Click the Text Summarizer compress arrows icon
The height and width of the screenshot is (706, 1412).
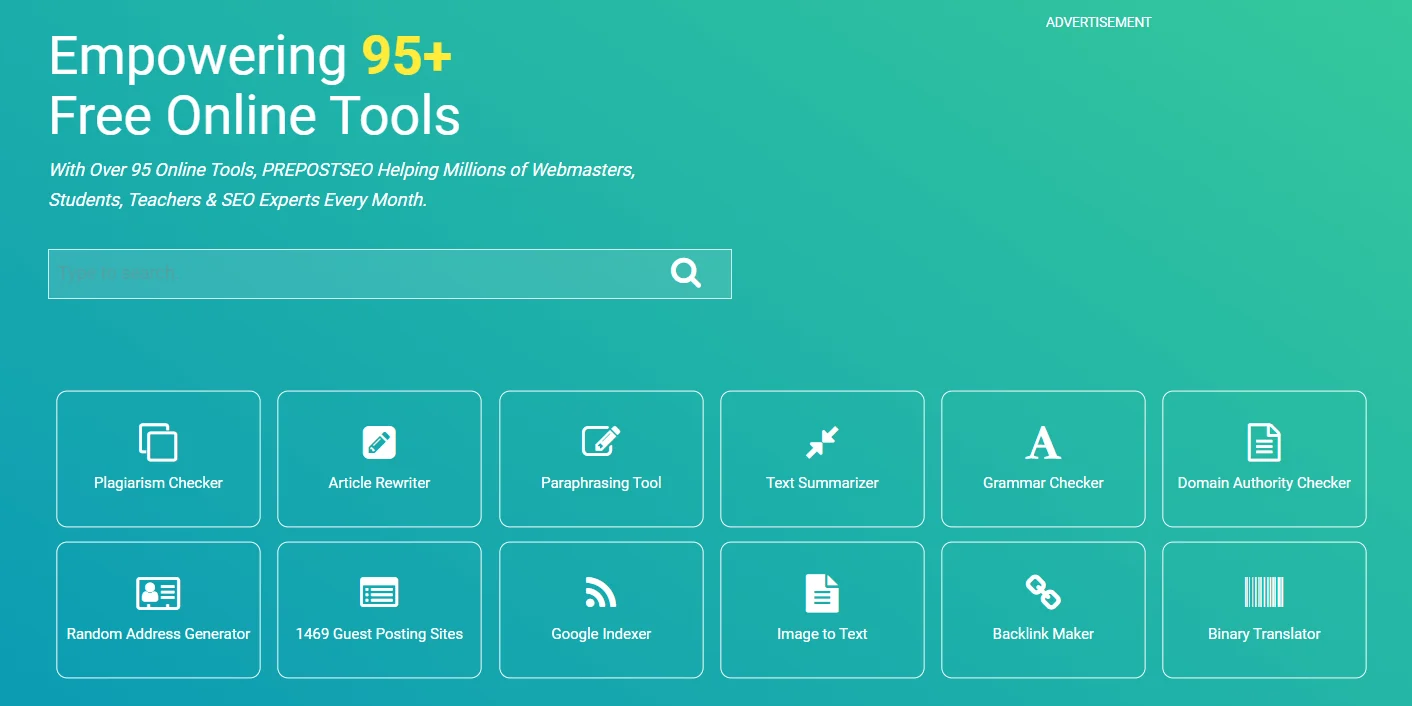point(822,442)
